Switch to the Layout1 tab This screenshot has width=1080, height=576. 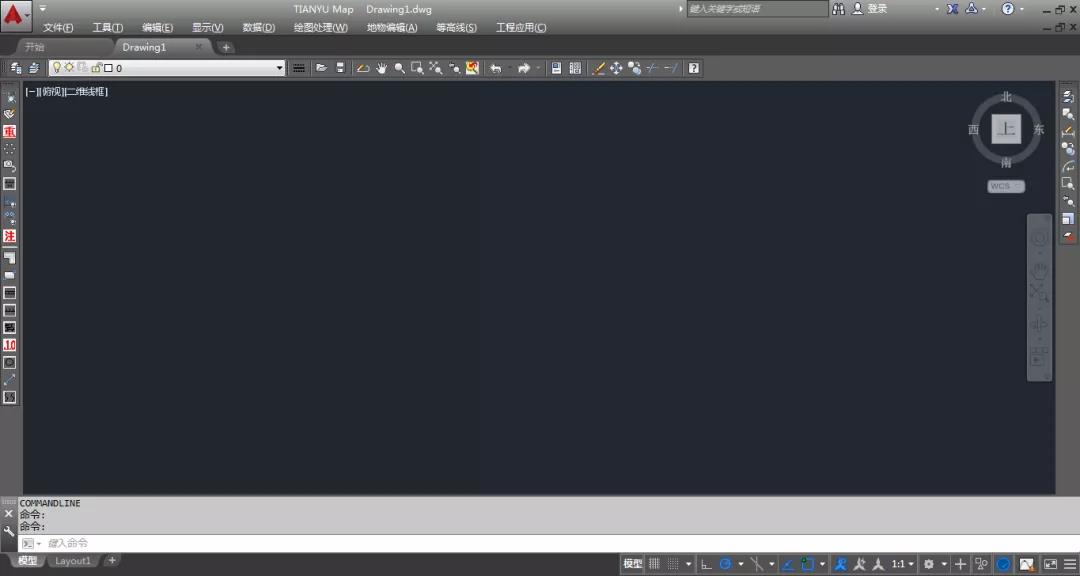point(72,561)
